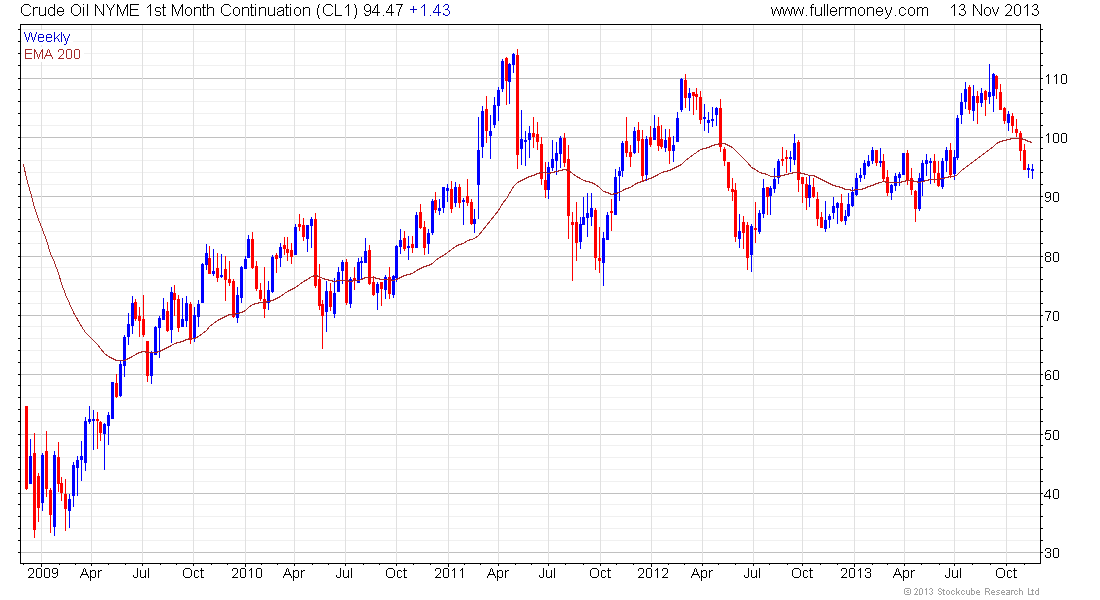1100x600 pixels.
Task: Click the 90 price axis label
Action: tap(1052, 198)
